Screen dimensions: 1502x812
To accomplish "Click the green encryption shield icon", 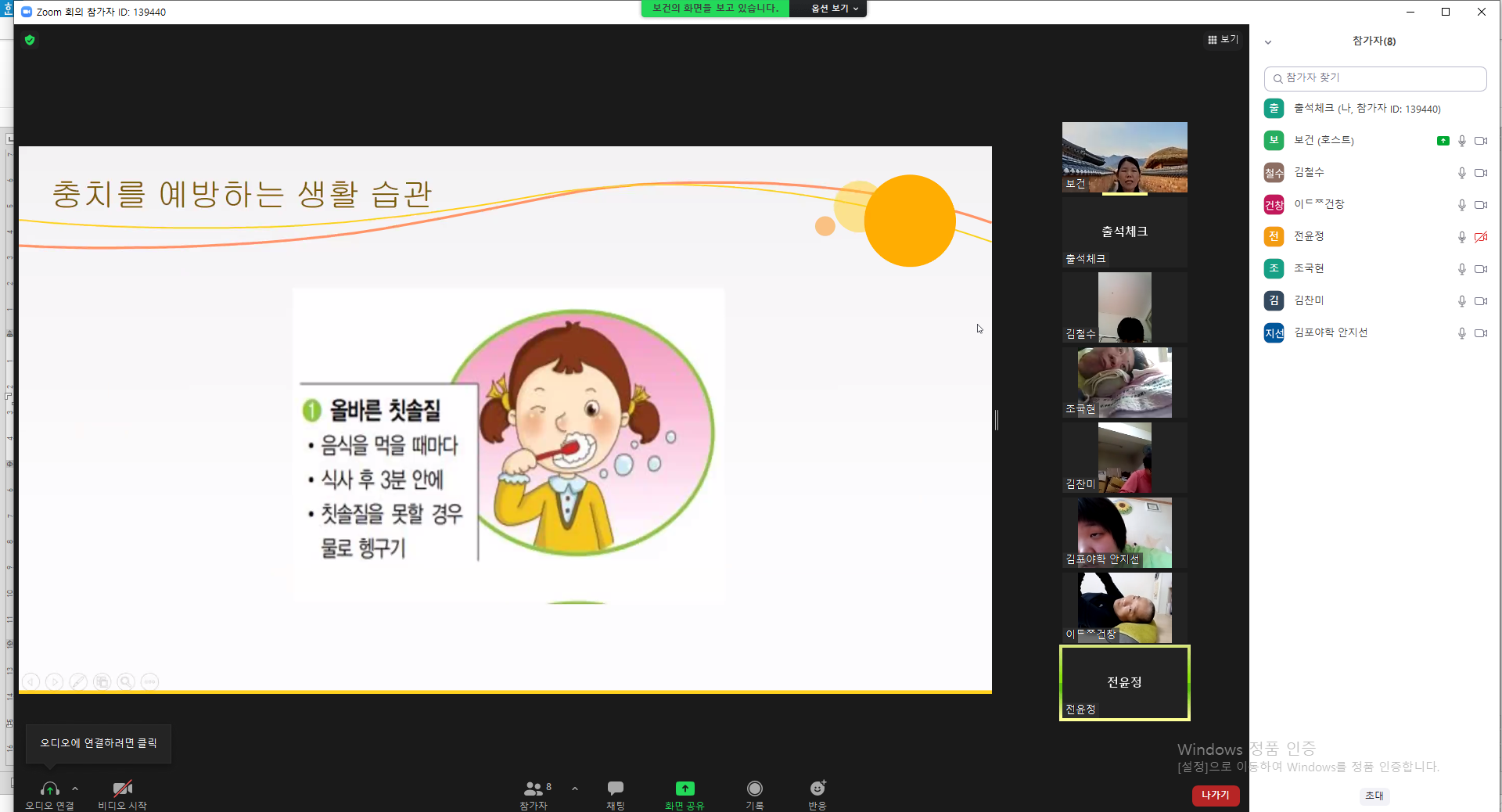I will coord(30,40).
